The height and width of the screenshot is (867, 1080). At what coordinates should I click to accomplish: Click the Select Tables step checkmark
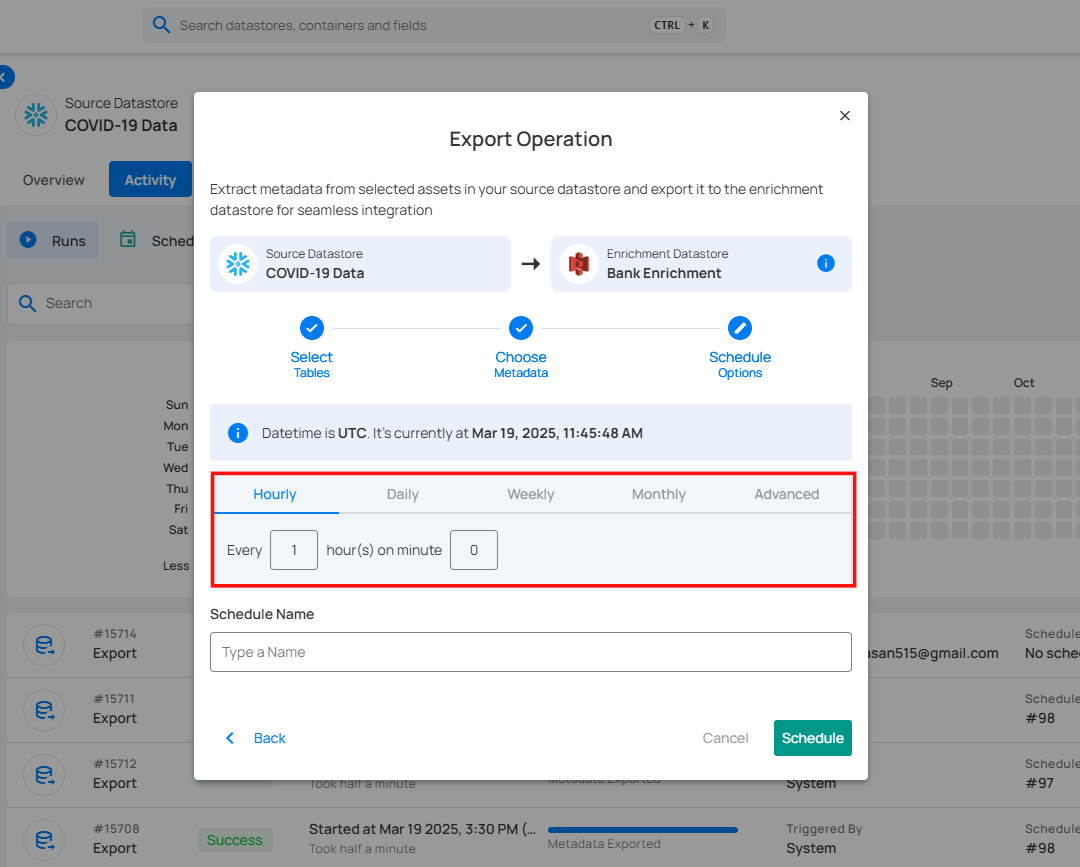pos(311,328)
